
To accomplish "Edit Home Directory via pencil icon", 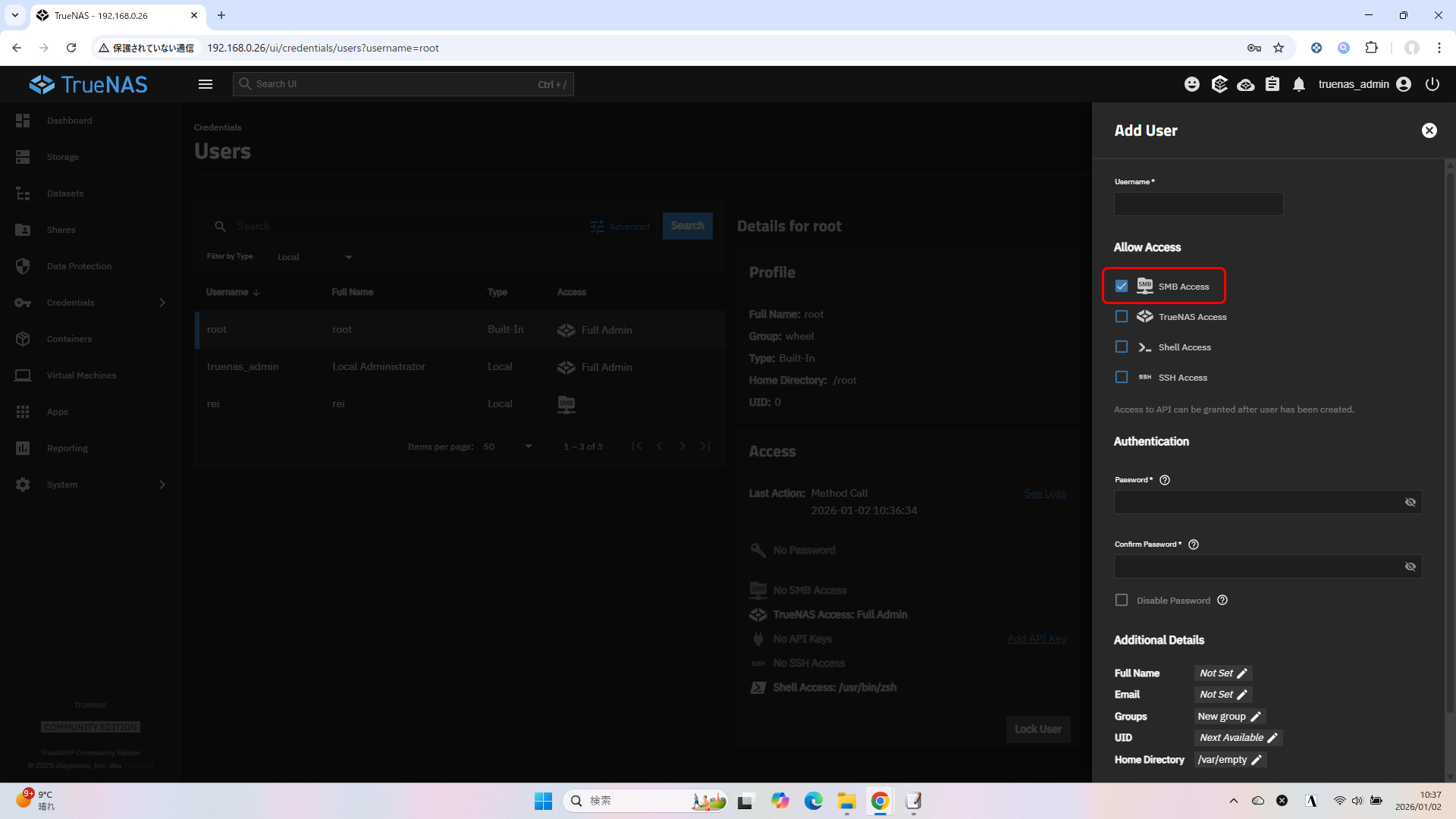I will click(x=1257, y=760).
